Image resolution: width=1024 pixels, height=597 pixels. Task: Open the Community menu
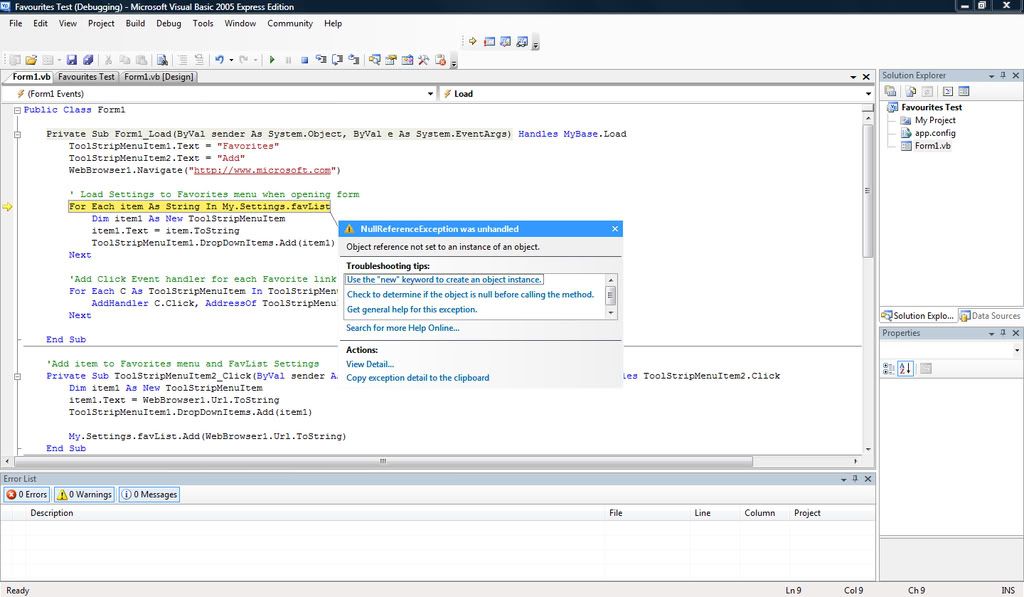coord(290,24)
